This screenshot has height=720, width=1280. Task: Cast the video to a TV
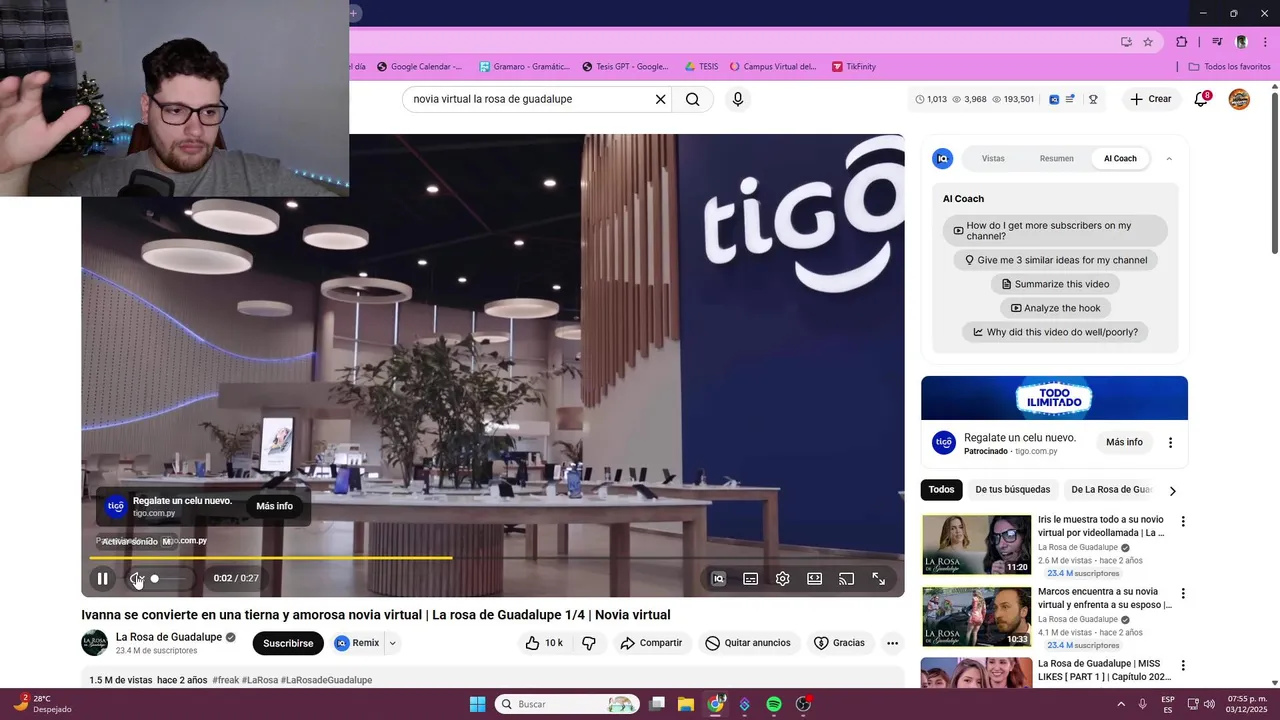(846, 578)
